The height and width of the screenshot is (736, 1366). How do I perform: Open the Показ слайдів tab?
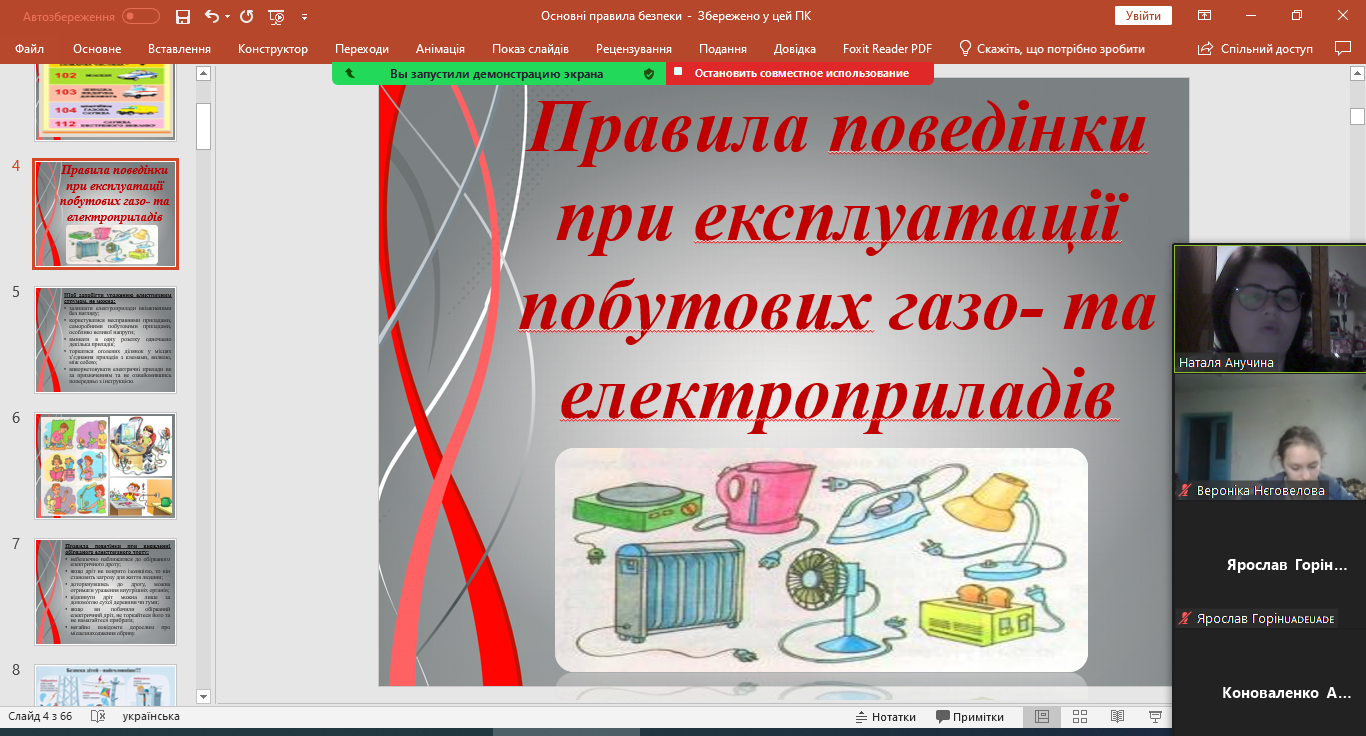click(x=530, y=48)
